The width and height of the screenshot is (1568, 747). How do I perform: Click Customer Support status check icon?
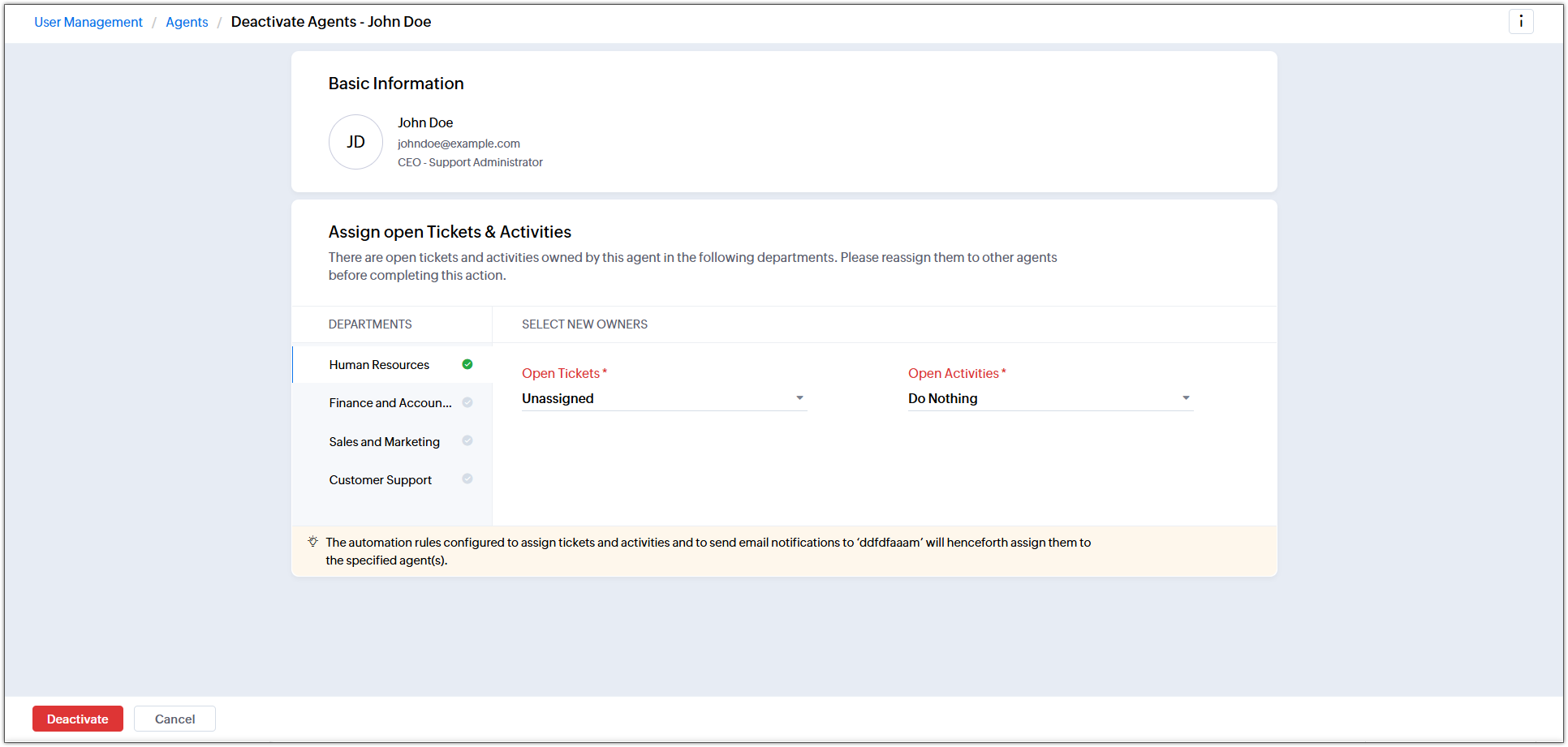tap(467, 479)
